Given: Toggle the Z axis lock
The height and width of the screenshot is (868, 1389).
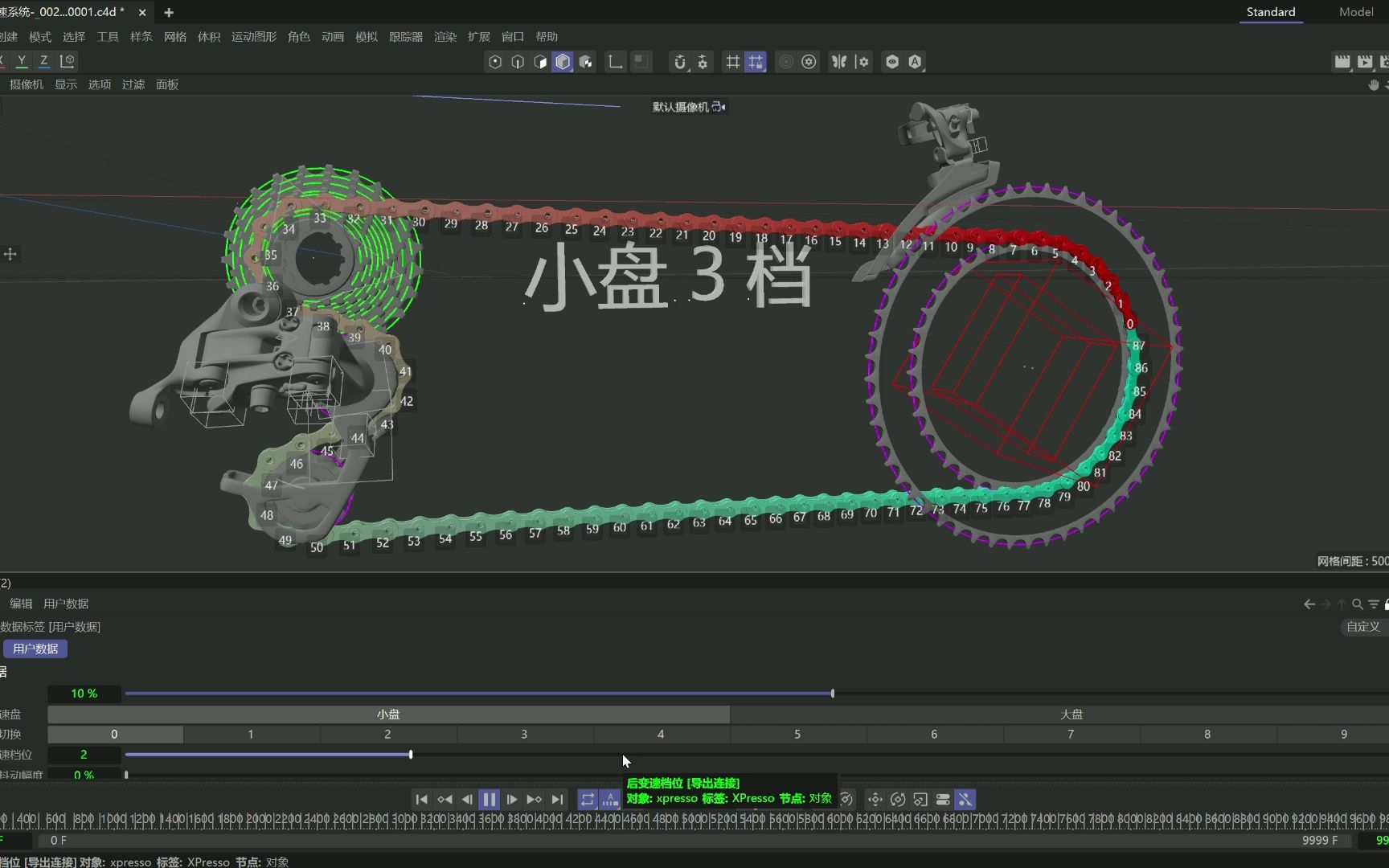Looking at the screenshot, I should click(x=44, y=60).
